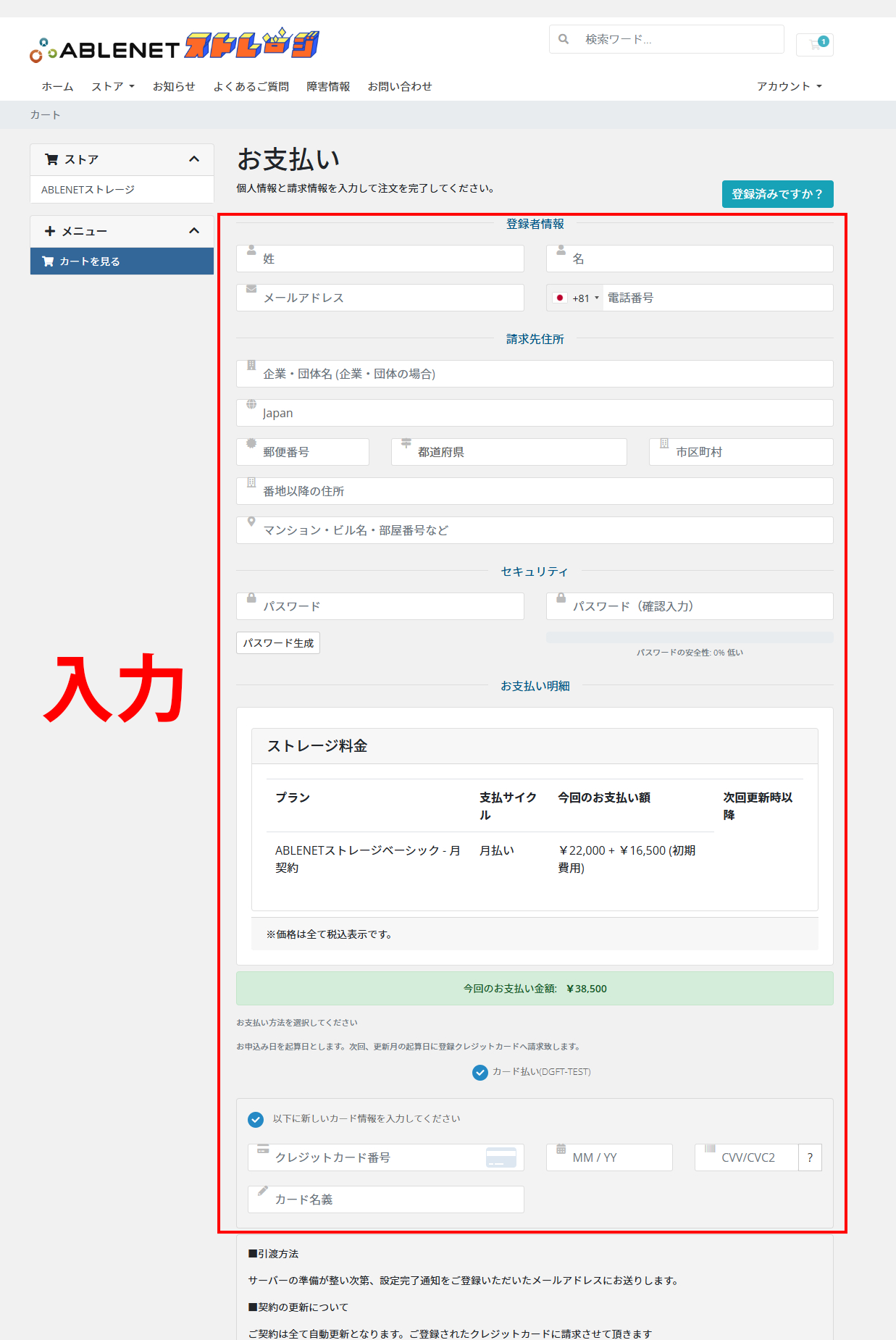
Task: Click the パスワード生成 button
Action: 278,643
